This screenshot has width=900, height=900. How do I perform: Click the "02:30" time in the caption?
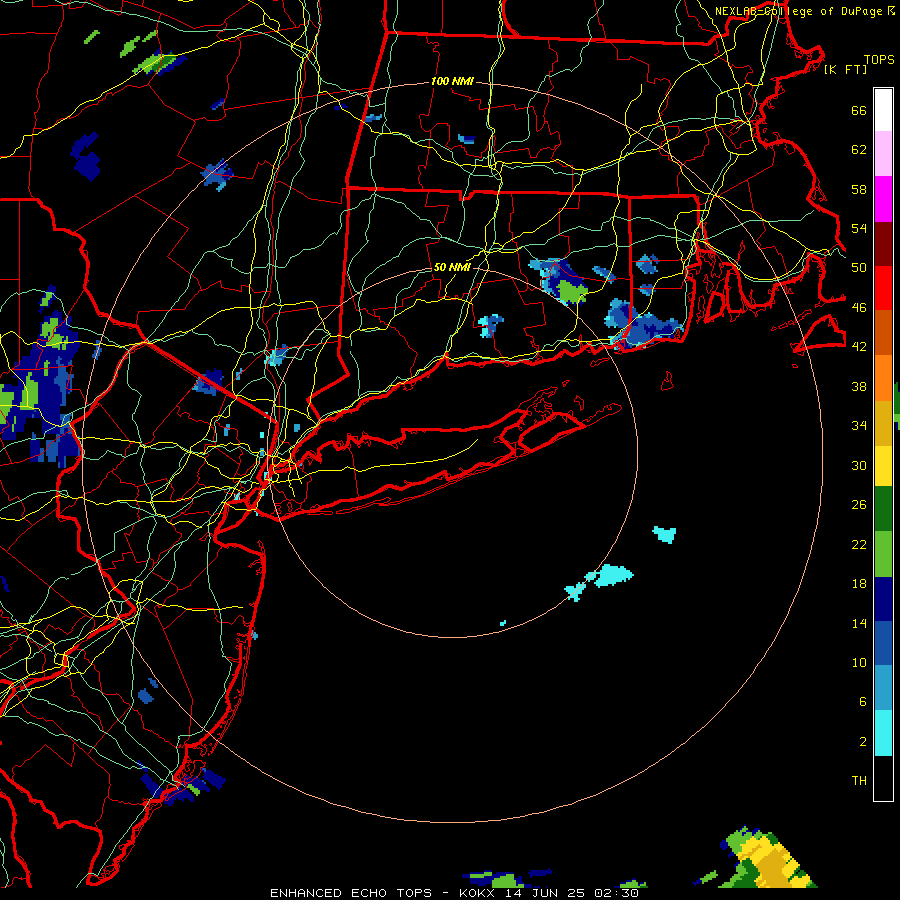coord(616,893)
